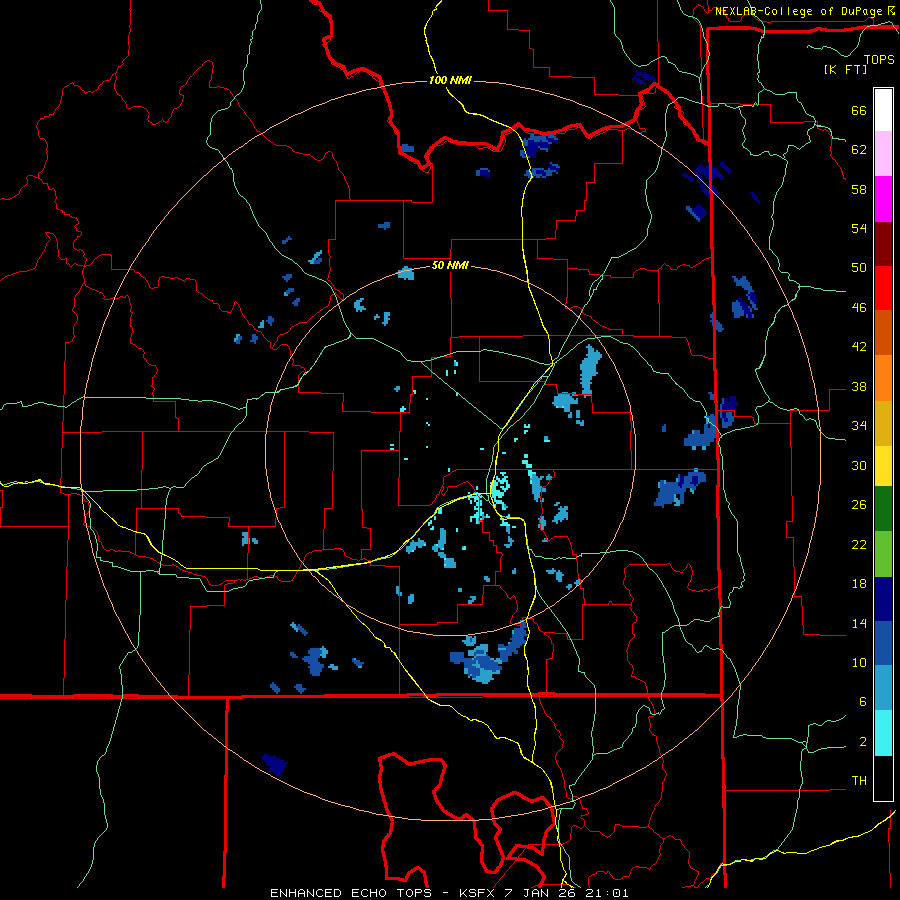Viewport: 900px width, 900px height.
Task: Click the "ENHANCED ECHO TOPS" product title
Action: [x=351, y=893]
